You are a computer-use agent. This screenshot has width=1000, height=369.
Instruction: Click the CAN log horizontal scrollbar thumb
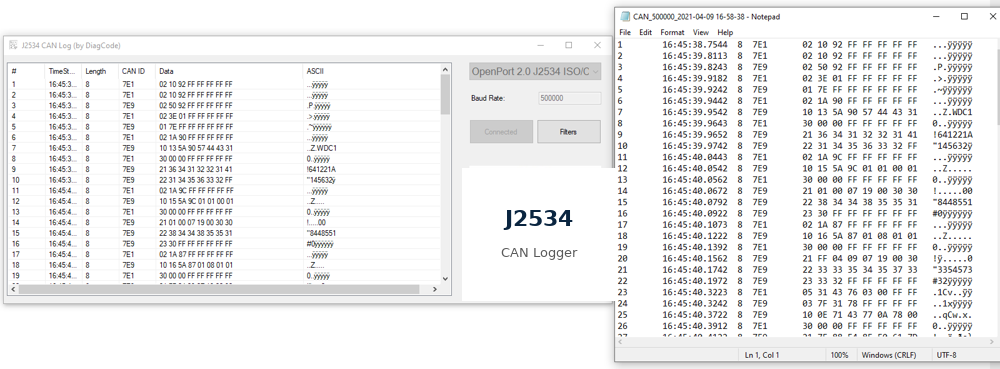point(219,289)
